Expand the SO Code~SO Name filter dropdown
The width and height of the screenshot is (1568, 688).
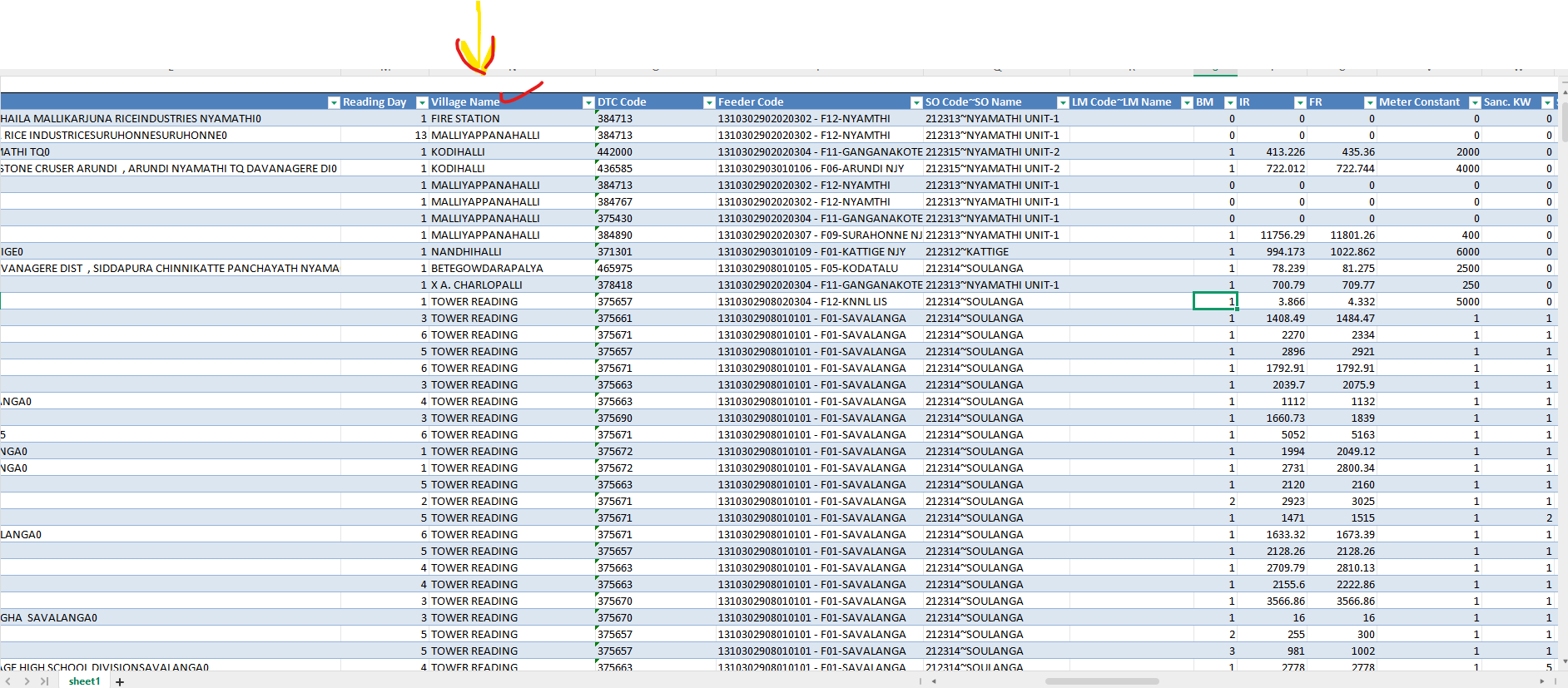point(1063,102)
